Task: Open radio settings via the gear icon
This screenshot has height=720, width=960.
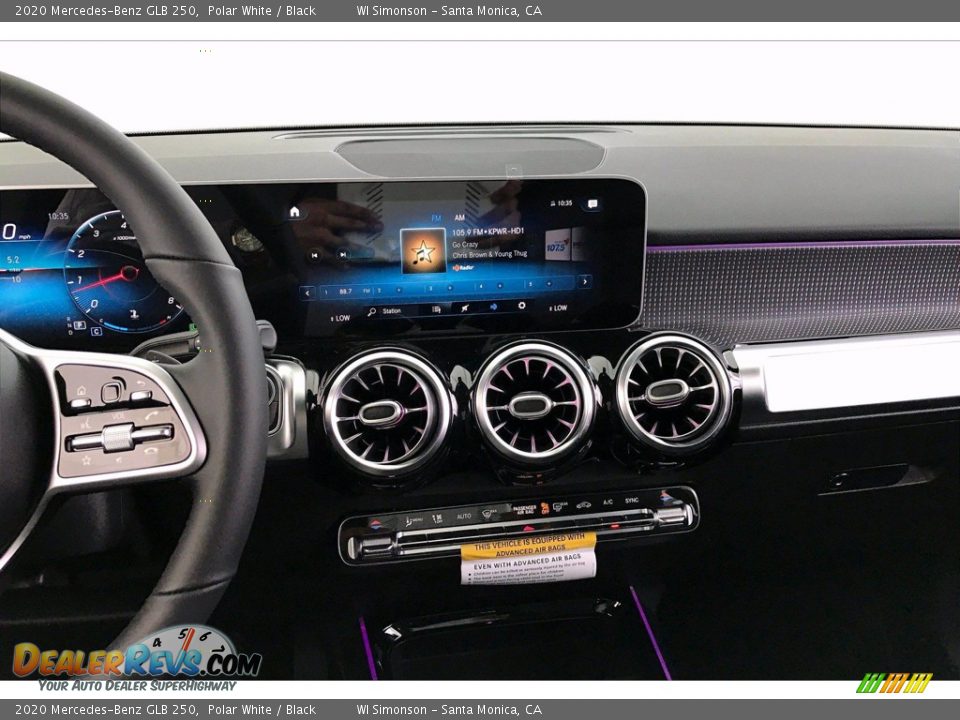Action: 523,307
